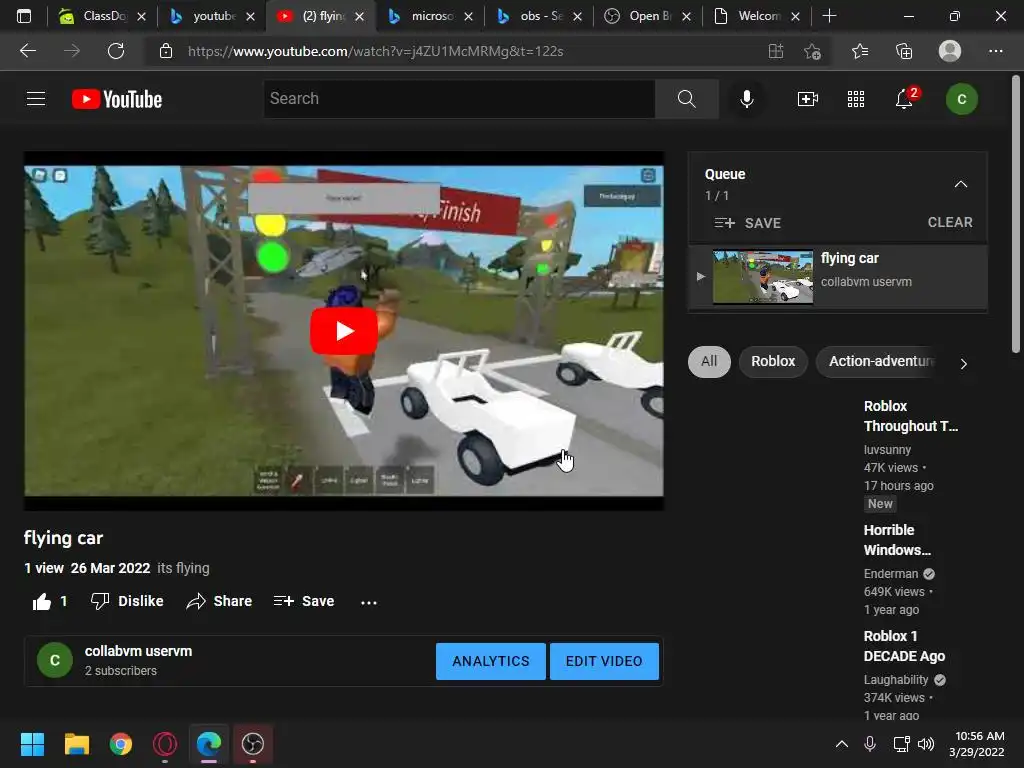
Task: Open OBS Studio from the taskbar
Action: coord(253,744)
